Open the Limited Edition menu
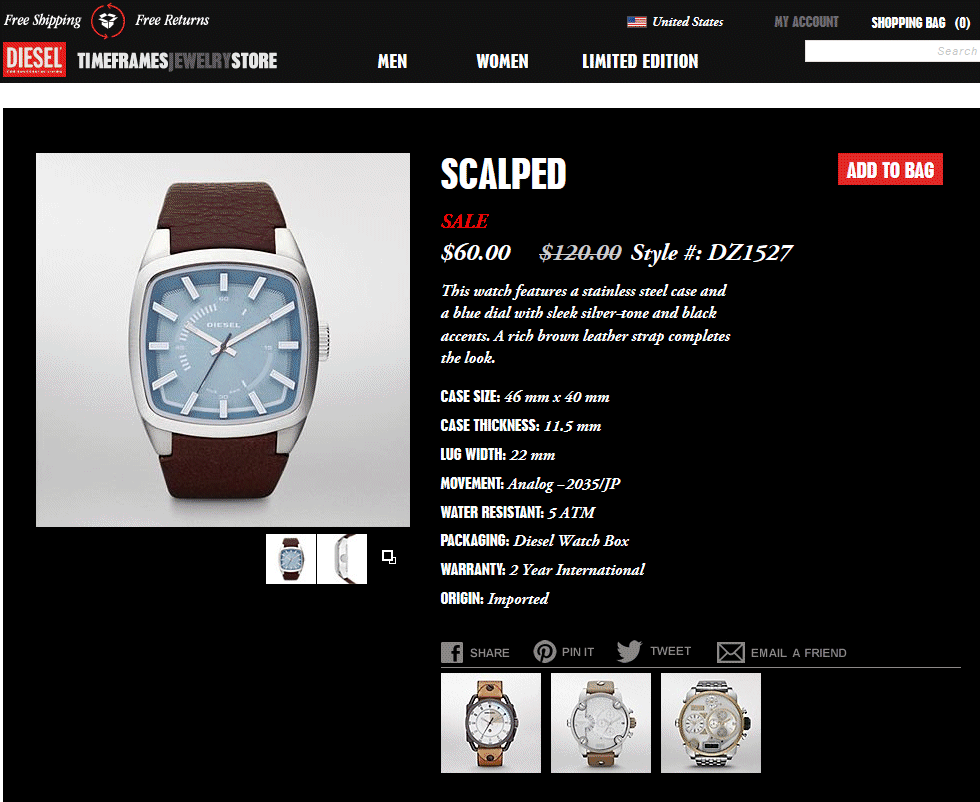Screen dimensions: 980x802 [640, 61]
